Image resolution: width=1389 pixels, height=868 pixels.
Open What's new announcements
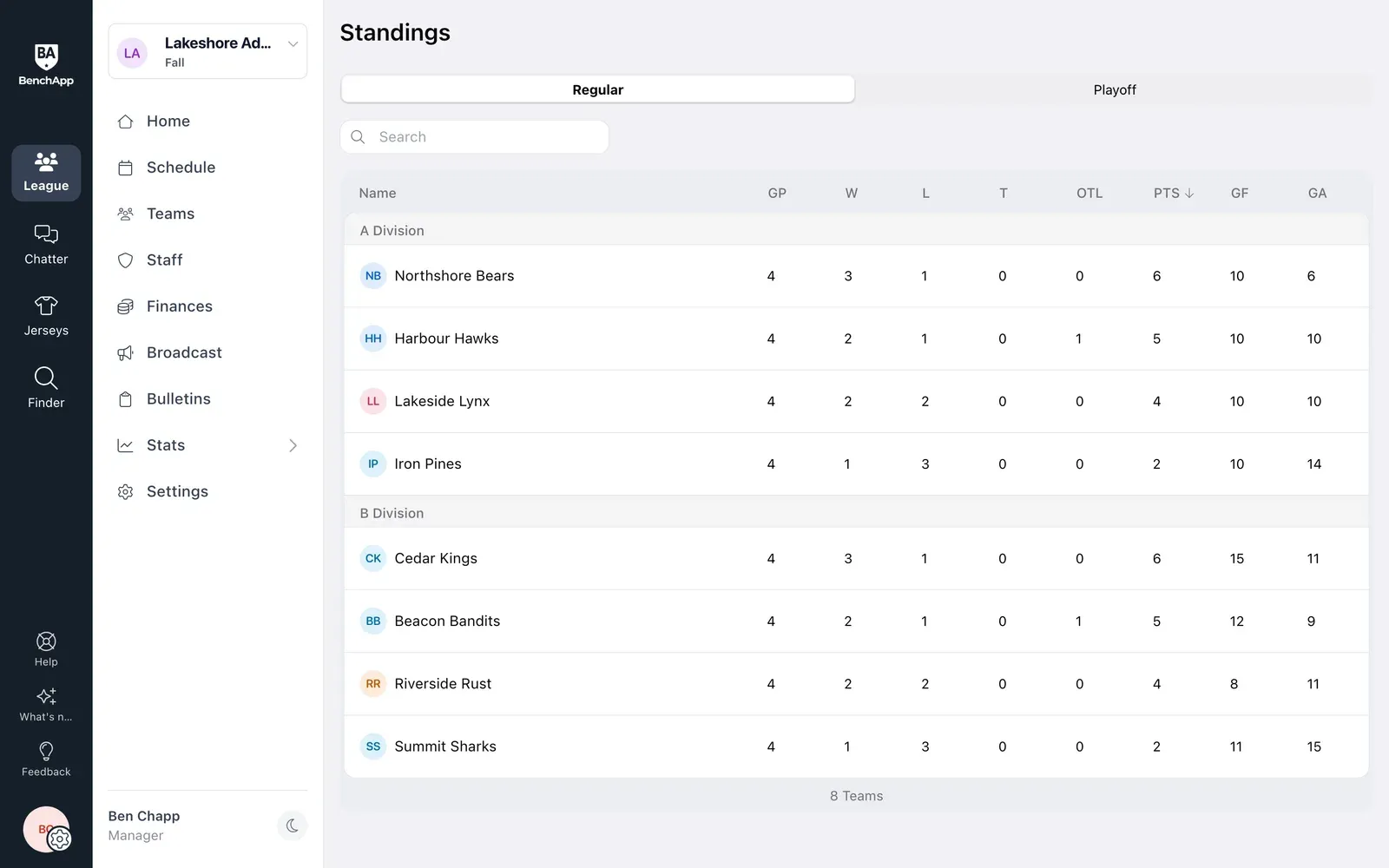(x=46, y=704)
